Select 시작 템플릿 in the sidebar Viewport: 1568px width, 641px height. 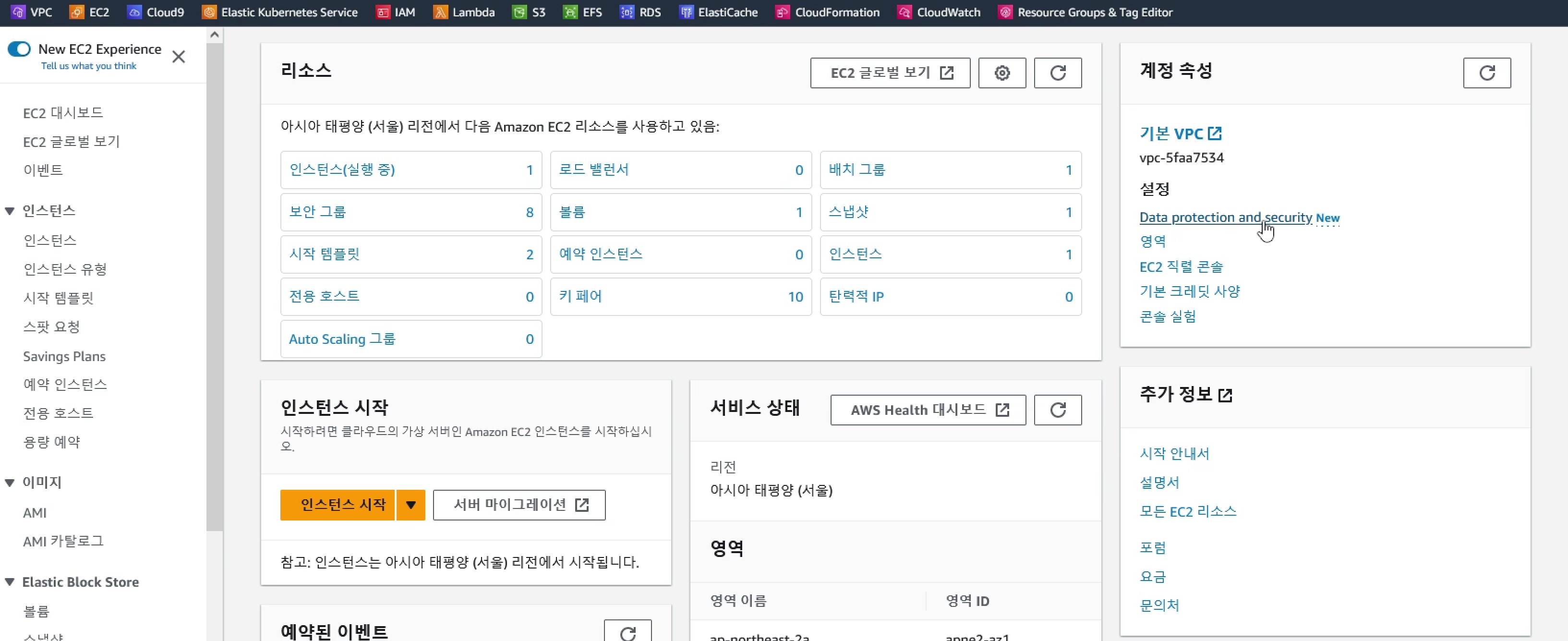59,298
